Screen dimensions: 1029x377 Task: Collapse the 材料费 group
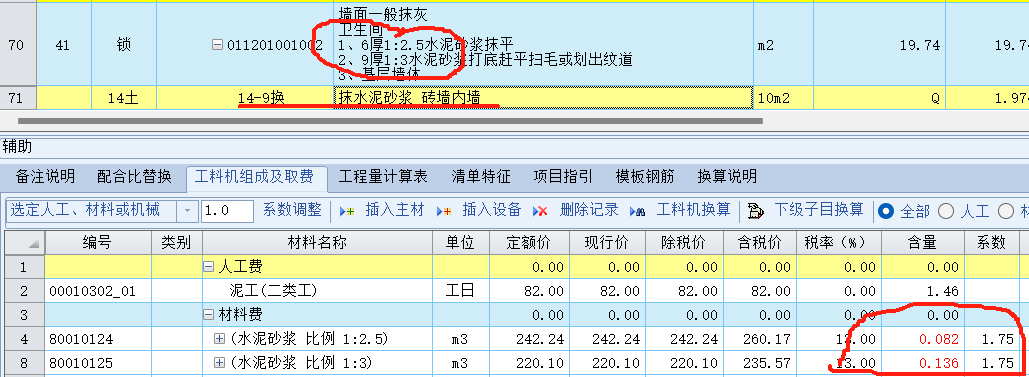coord(209,315)
